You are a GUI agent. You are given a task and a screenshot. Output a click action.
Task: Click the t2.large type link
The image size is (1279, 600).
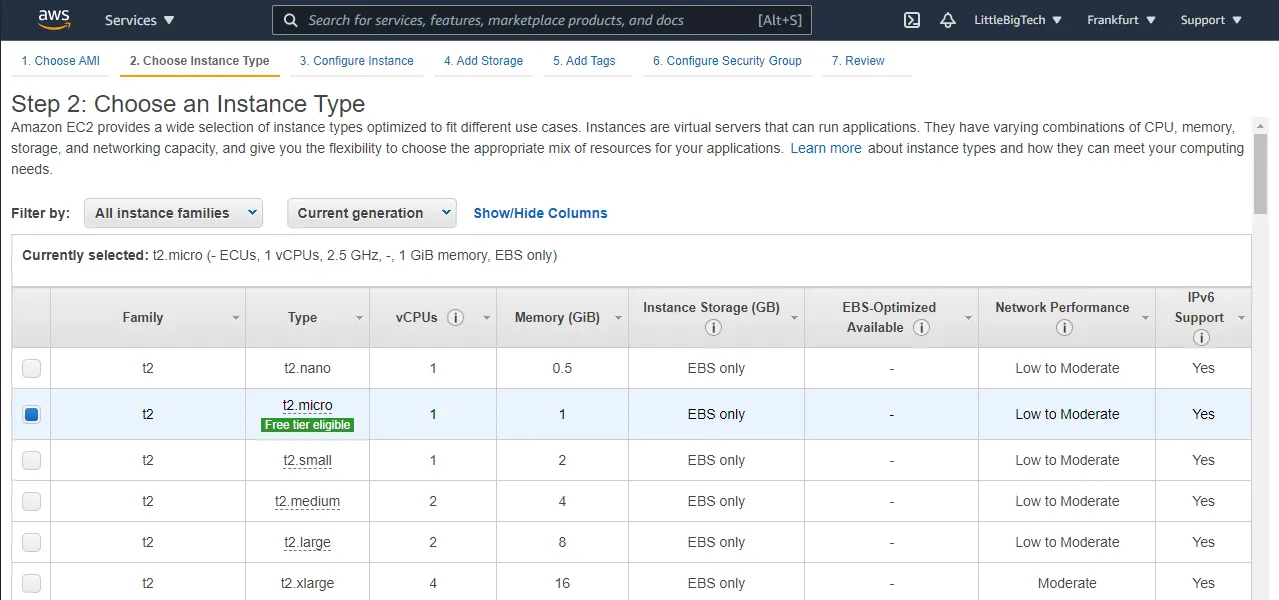(x=307, y=542)
